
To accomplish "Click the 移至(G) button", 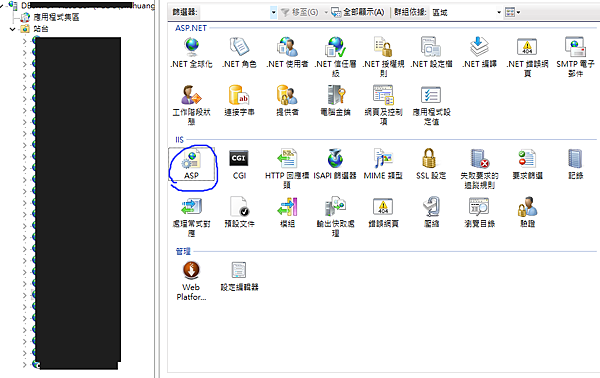I will 300,12.
